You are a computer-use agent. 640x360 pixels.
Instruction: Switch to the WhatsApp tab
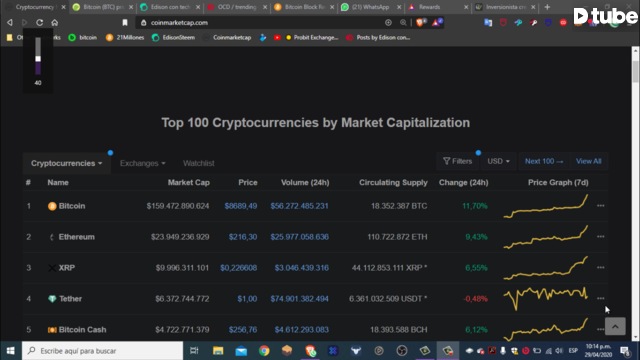[x=371, y=7]
